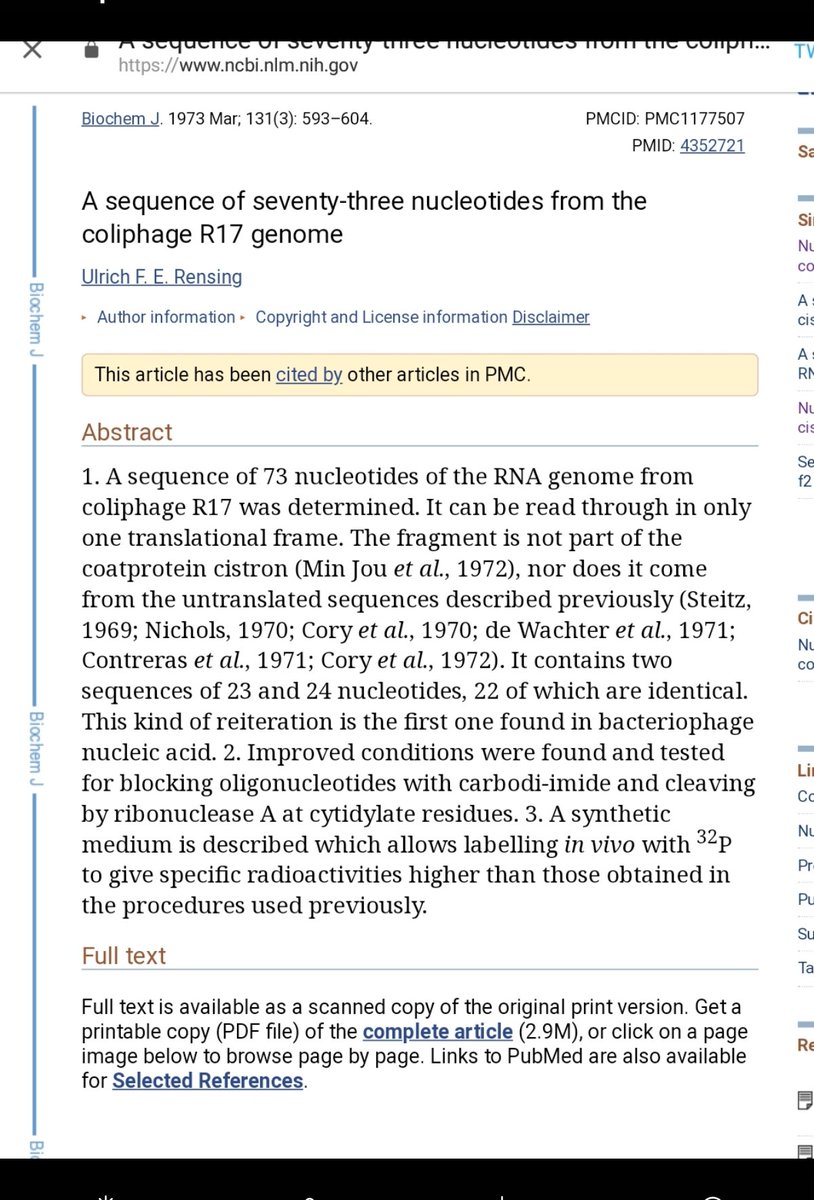Click the Abstract section heading

pos(127,432)
